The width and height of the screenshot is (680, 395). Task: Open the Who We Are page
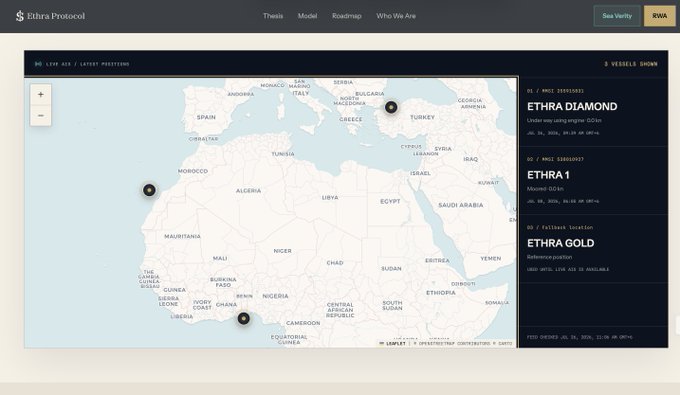click(396, 16)
